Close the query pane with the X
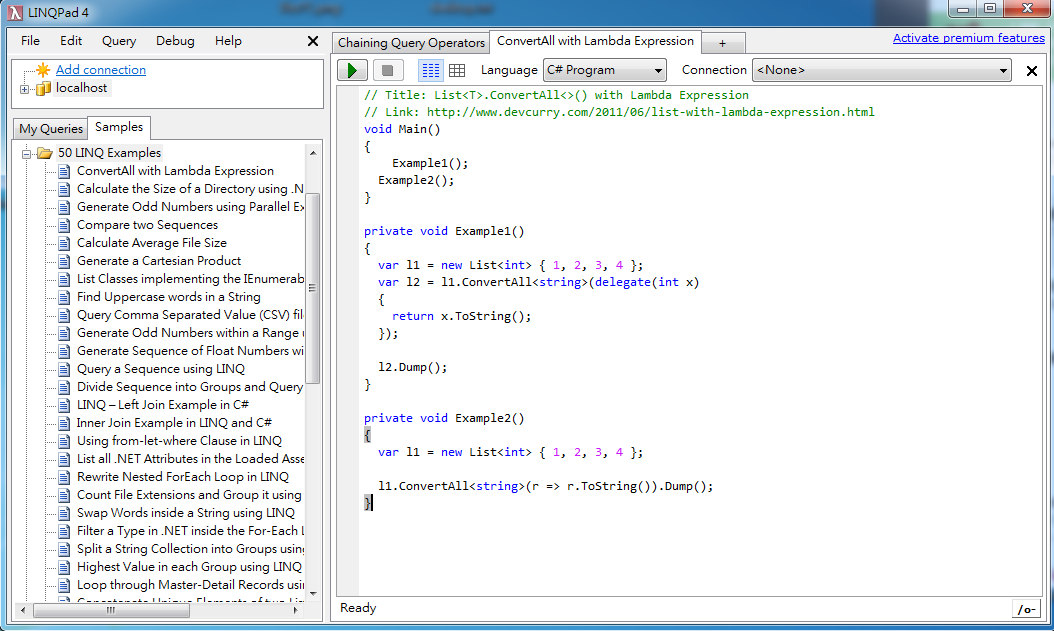This screenshot has height=631, width=1054. click(x=1032, y=71)
